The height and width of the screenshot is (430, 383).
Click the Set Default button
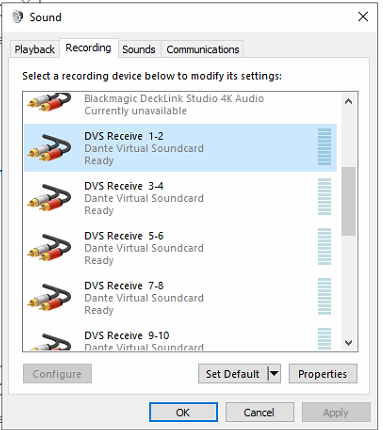233,374
